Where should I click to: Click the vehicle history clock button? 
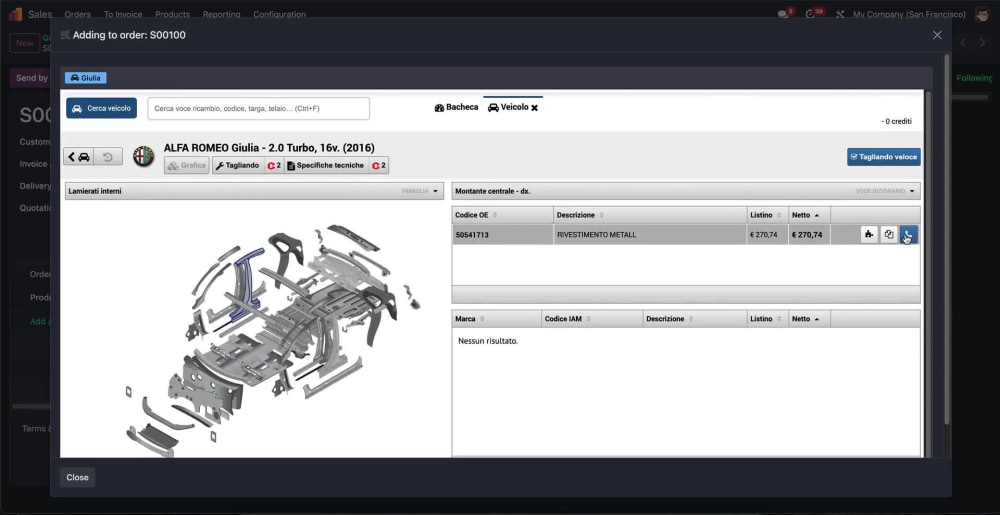(x=108, y=156)
